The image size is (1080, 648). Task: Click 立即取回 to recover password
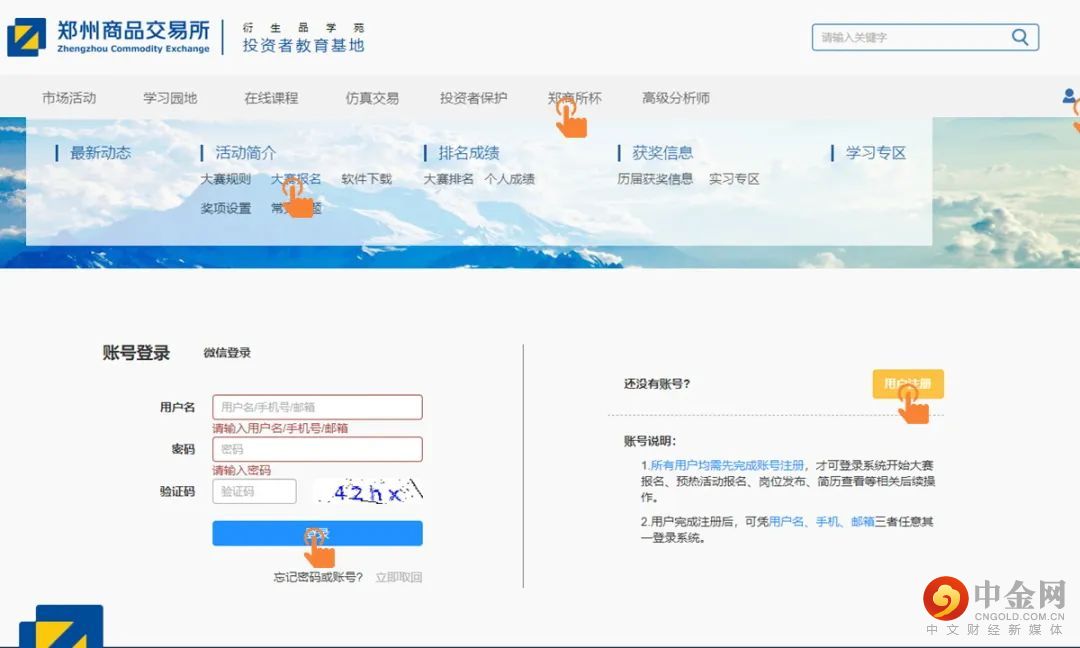399,577
